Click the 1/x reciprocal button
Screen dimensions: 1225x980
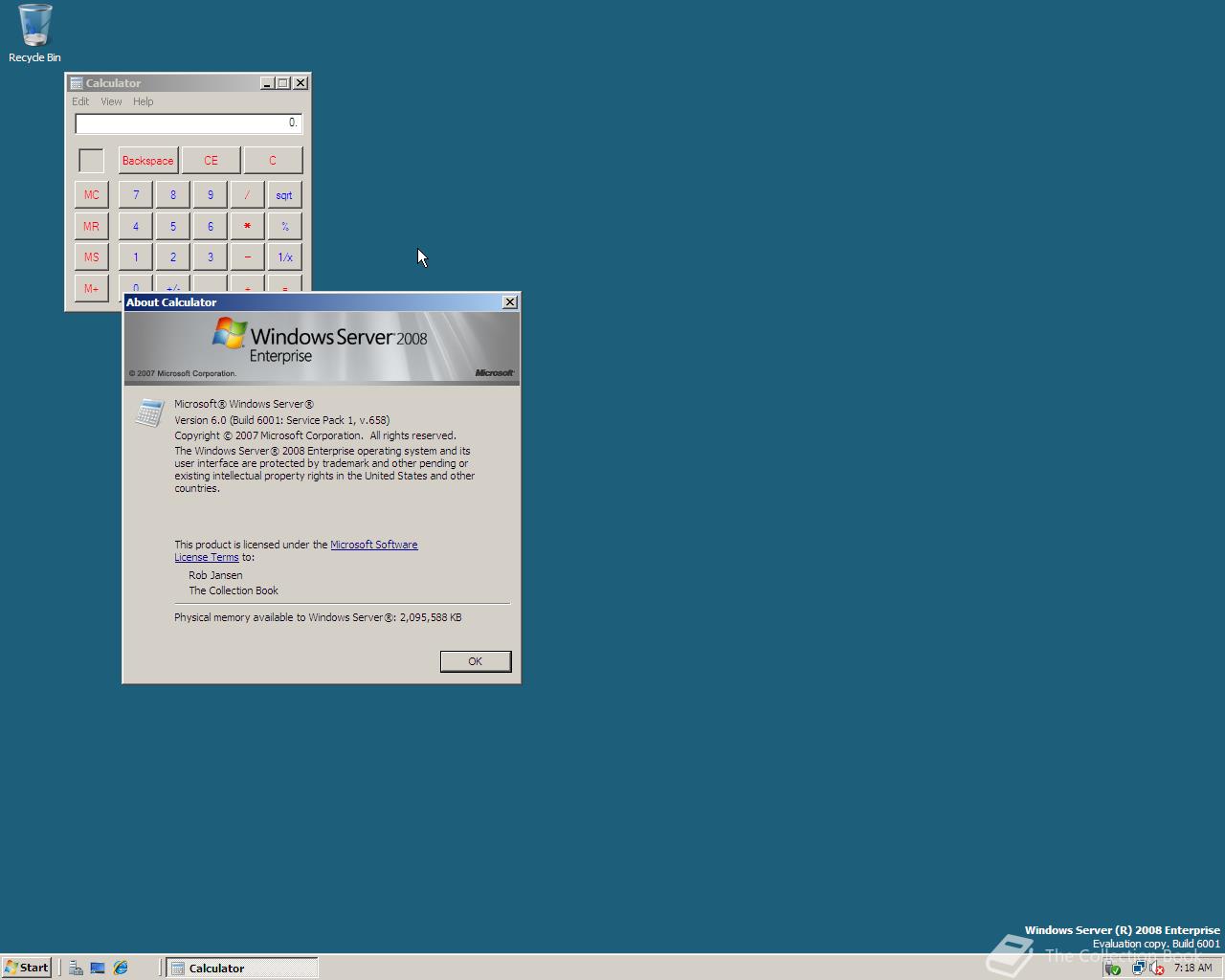(285, 257)
